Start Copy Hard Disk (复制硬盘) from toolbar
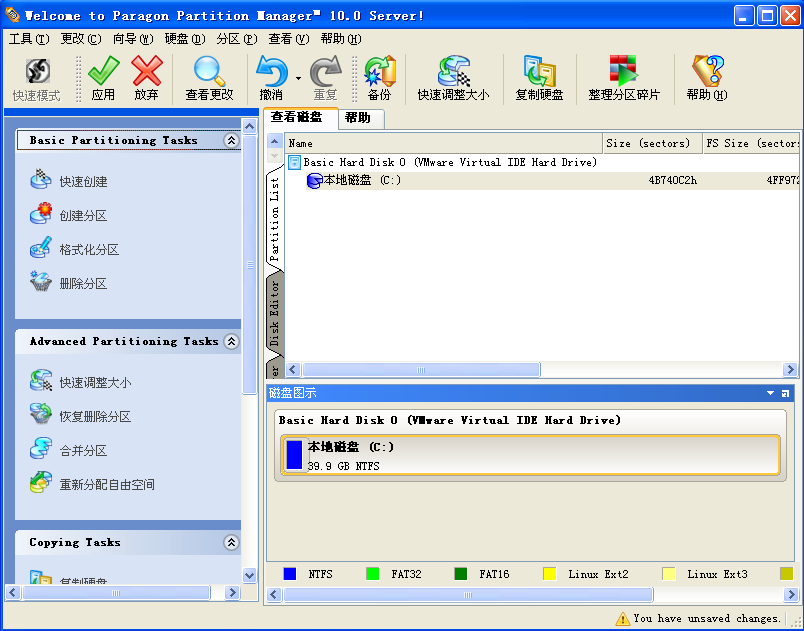 tap(539, 78)
